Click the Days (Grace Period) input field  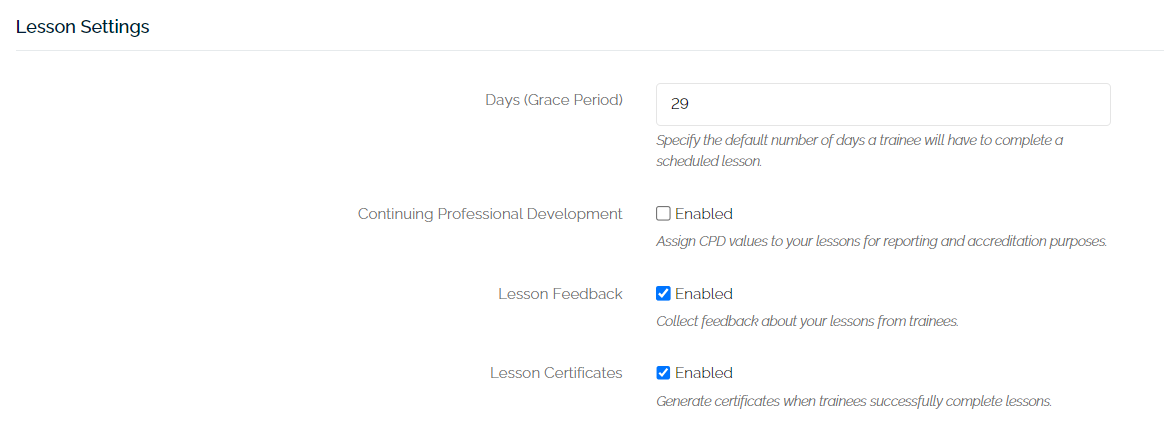pos(882,104)
